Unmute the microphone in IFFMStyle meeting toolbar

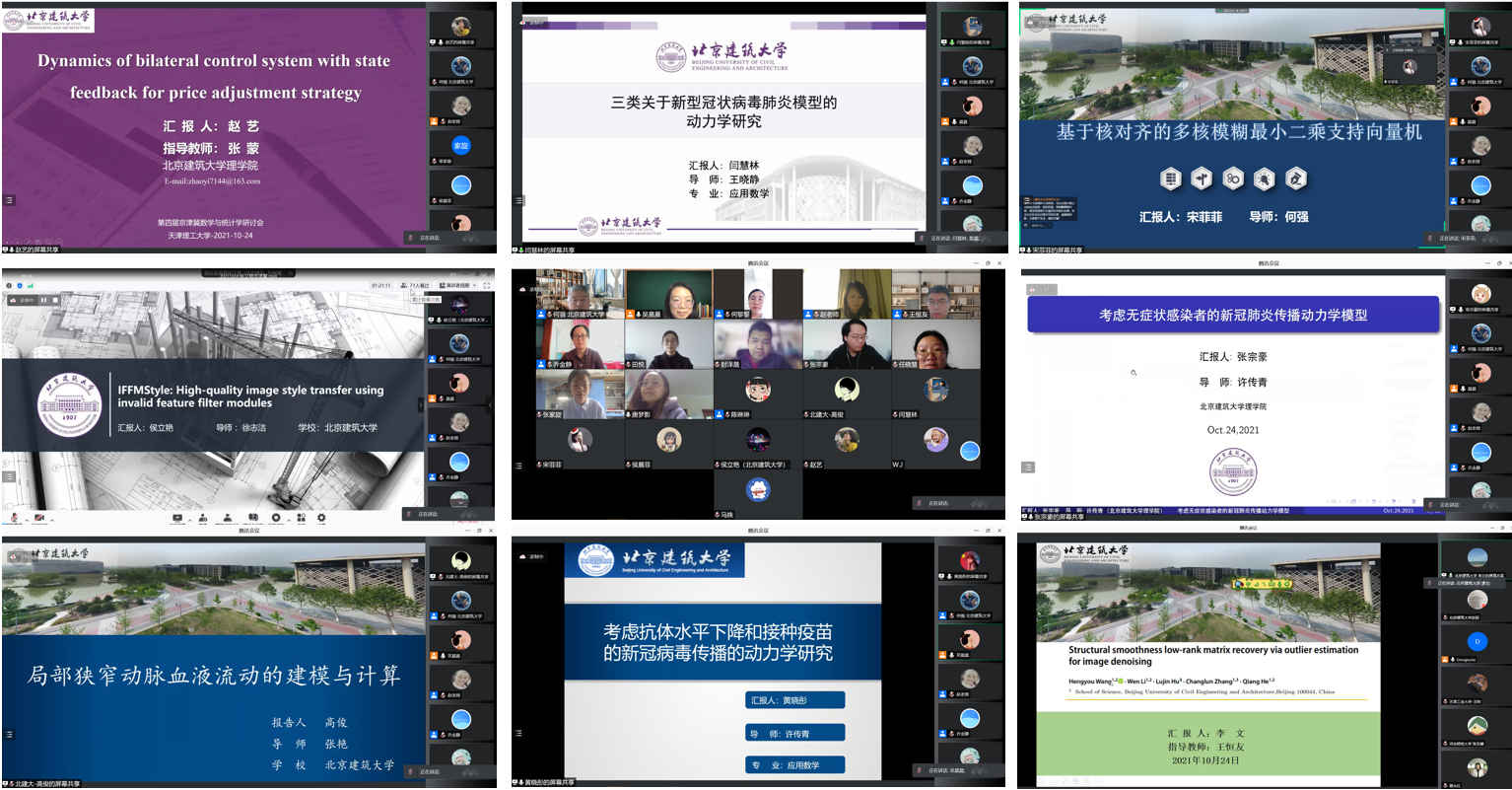click(14, 518)
